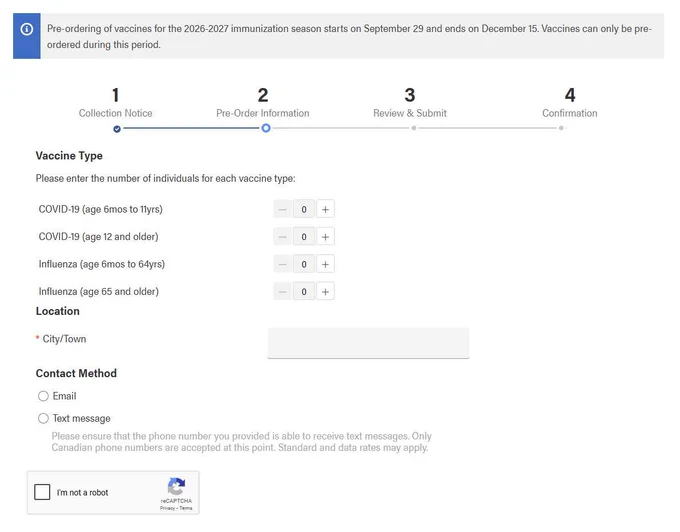Click the City/Town input field
The image size is (680, 532).
[368, 343]
